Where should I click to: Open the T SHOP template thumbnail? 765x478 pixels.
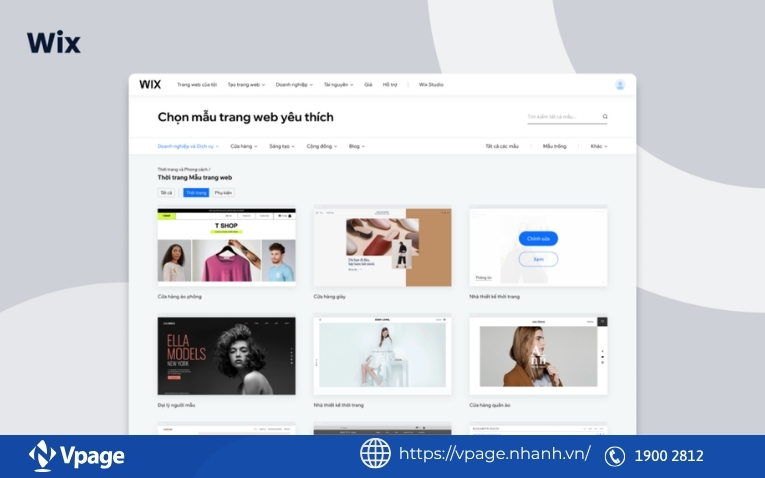(x=226, y=245)
